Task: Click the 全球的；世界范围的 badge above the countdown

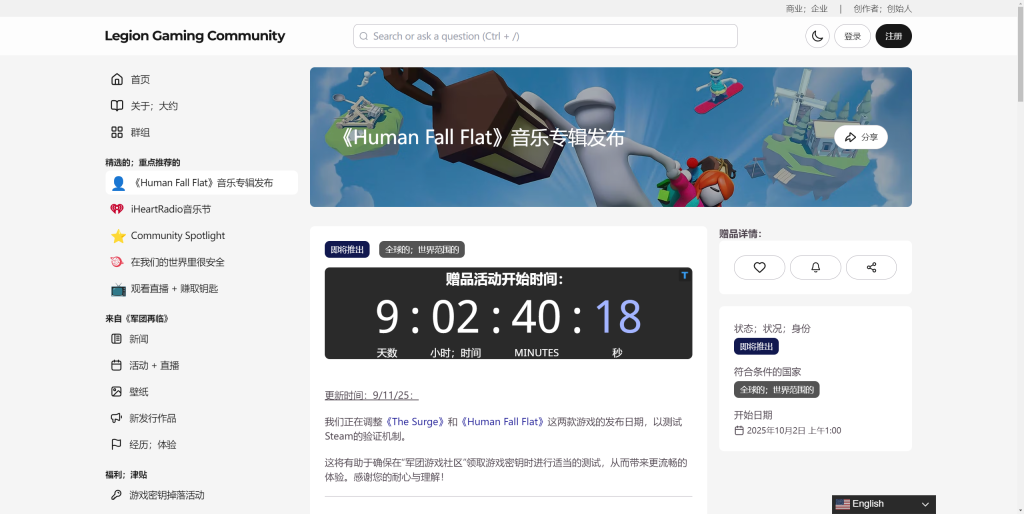Action: 422,249
